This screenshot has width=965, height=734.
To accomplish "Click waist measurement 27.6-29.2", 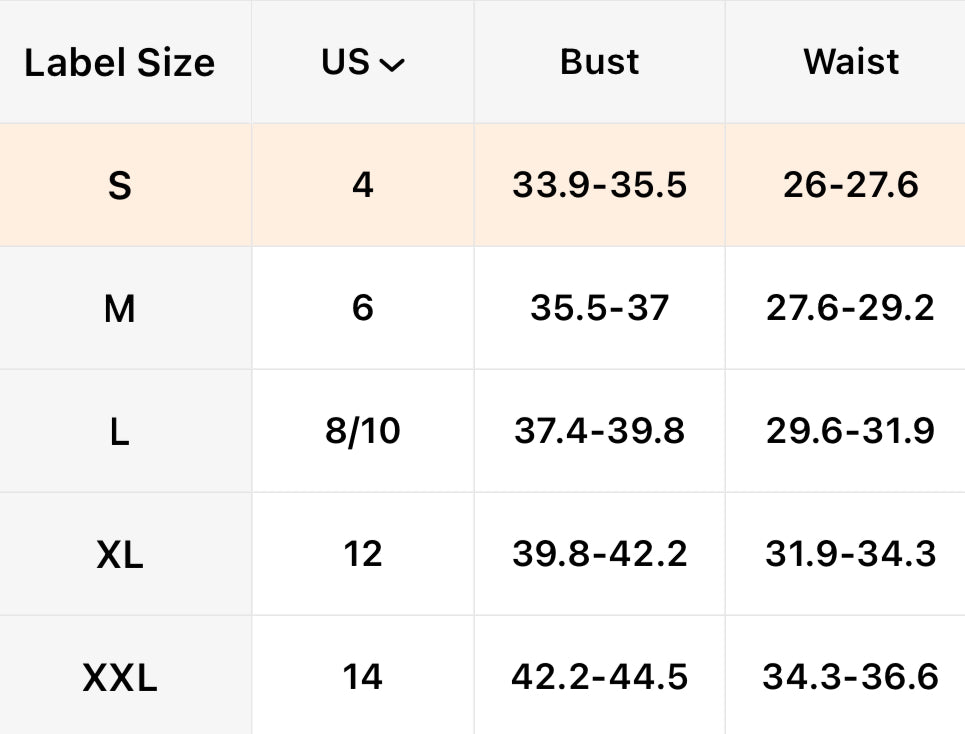I will pos(851,309).
